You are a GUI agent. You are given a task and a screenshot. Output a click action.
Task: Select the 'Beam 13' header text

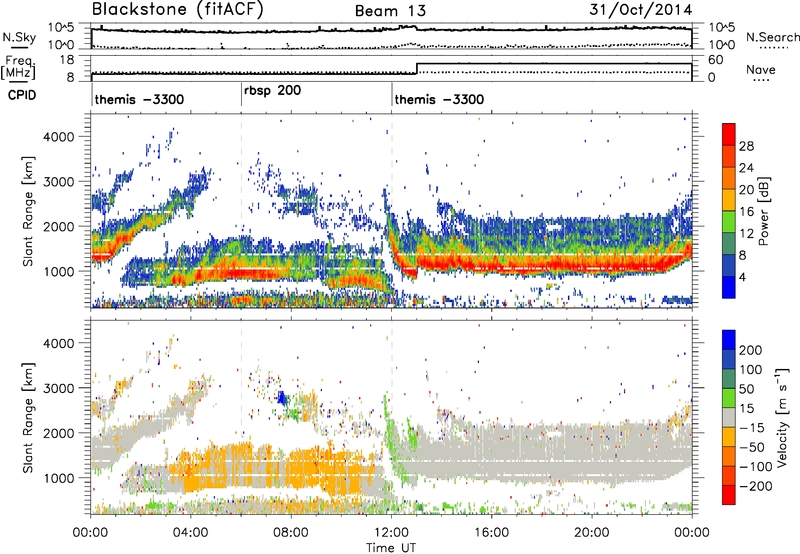click(390, 11)
